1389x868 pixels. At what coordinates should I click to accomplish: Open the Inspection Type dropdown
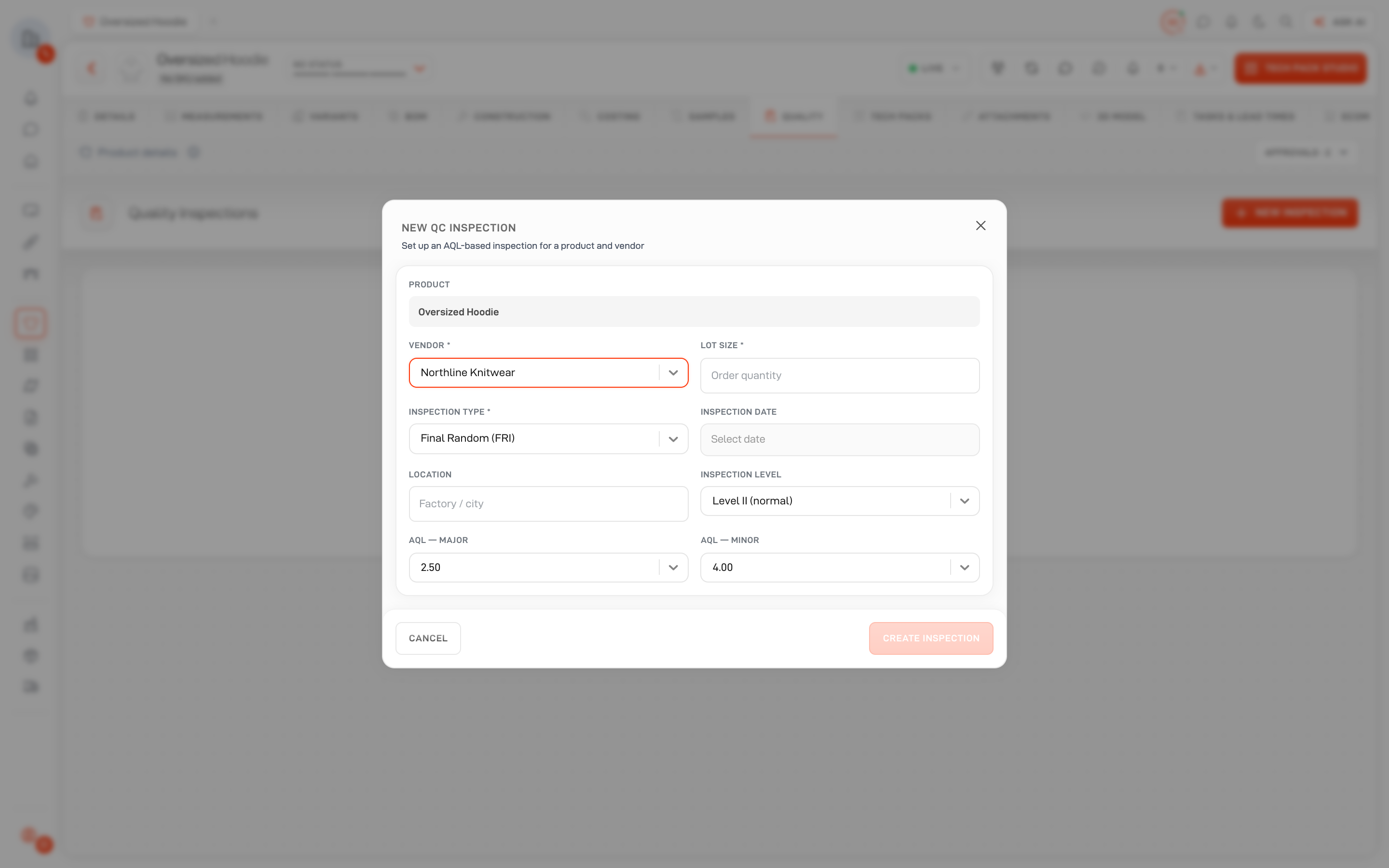tap(548, 439)
